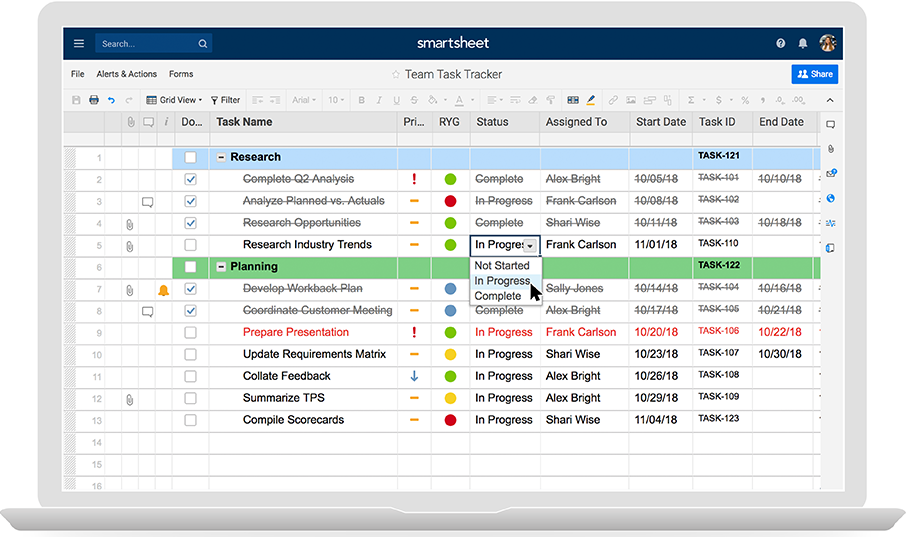Image resolution: width=908 pixels, height=537 pixels.
Task: Check Done for Prepare Presentation
Action: pos(190,333)
